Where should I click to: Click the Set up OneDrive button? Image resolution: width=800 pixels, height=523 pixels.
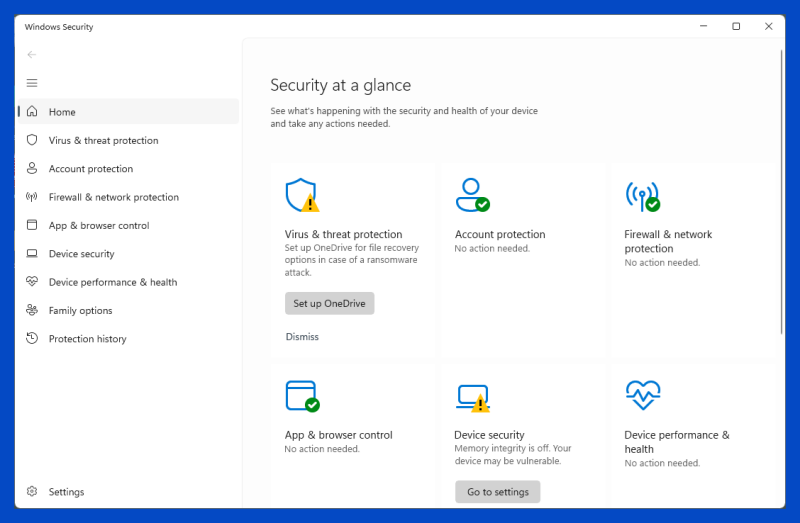[x=330, y=304]
